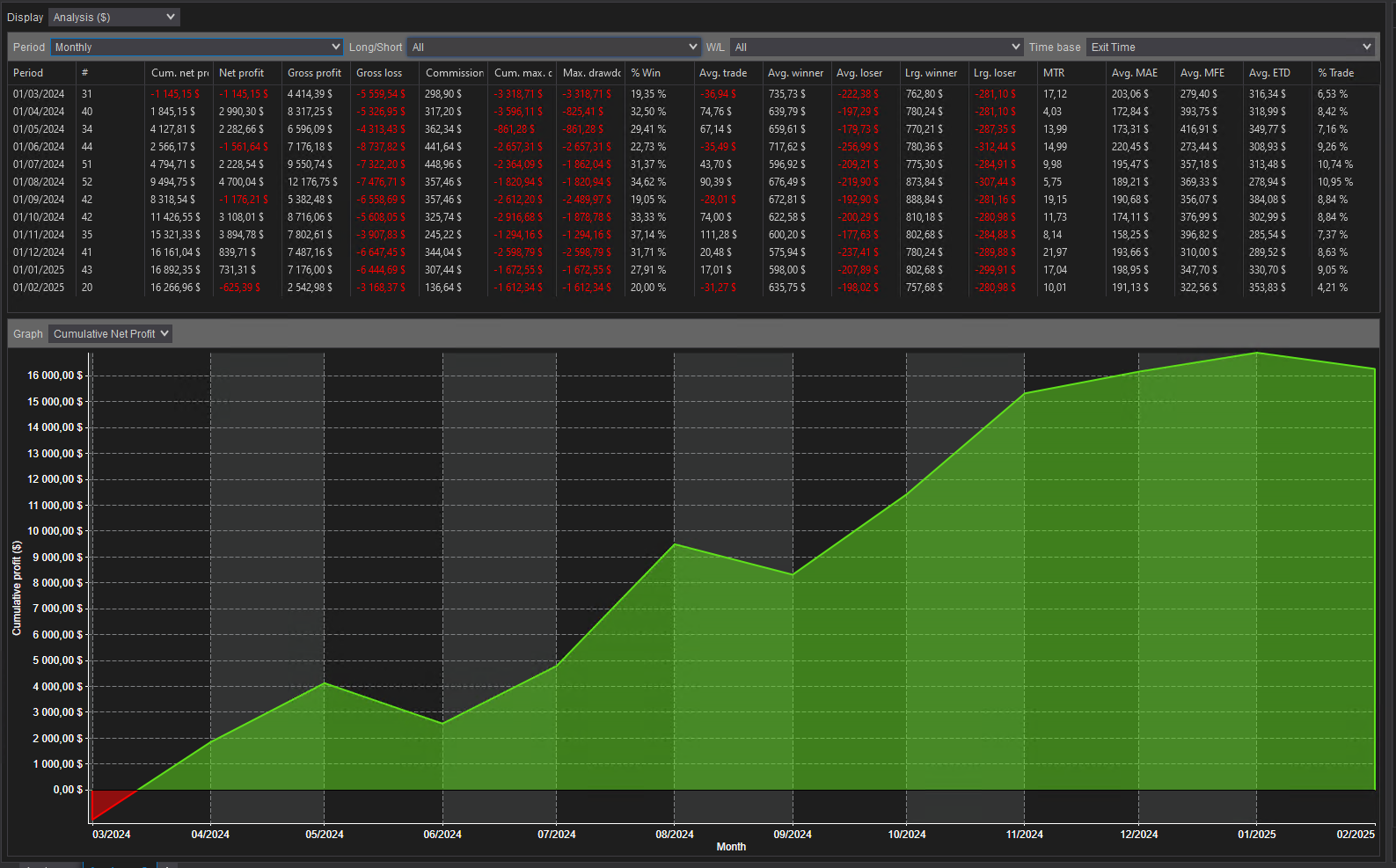The width and height of the screenshot is (1396, 868).
Task: Click the Avg. ETD column header
Action: point(1277,73)
